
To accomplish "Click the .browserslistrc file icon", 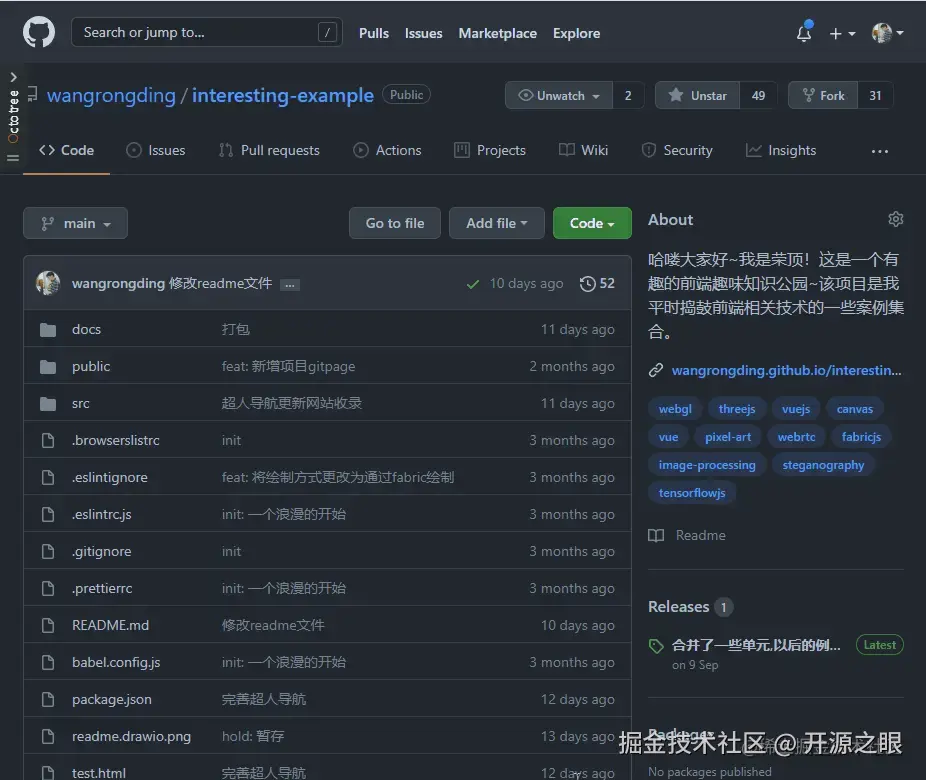I will point(48,440).
